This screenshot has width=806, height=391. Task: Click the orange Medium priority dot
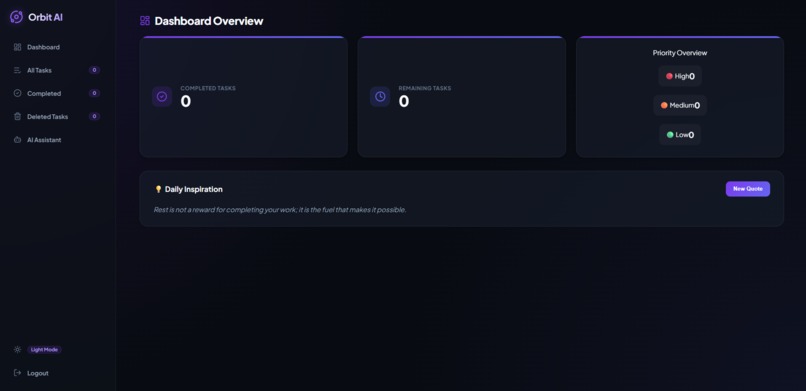click(x=664, y=105)
